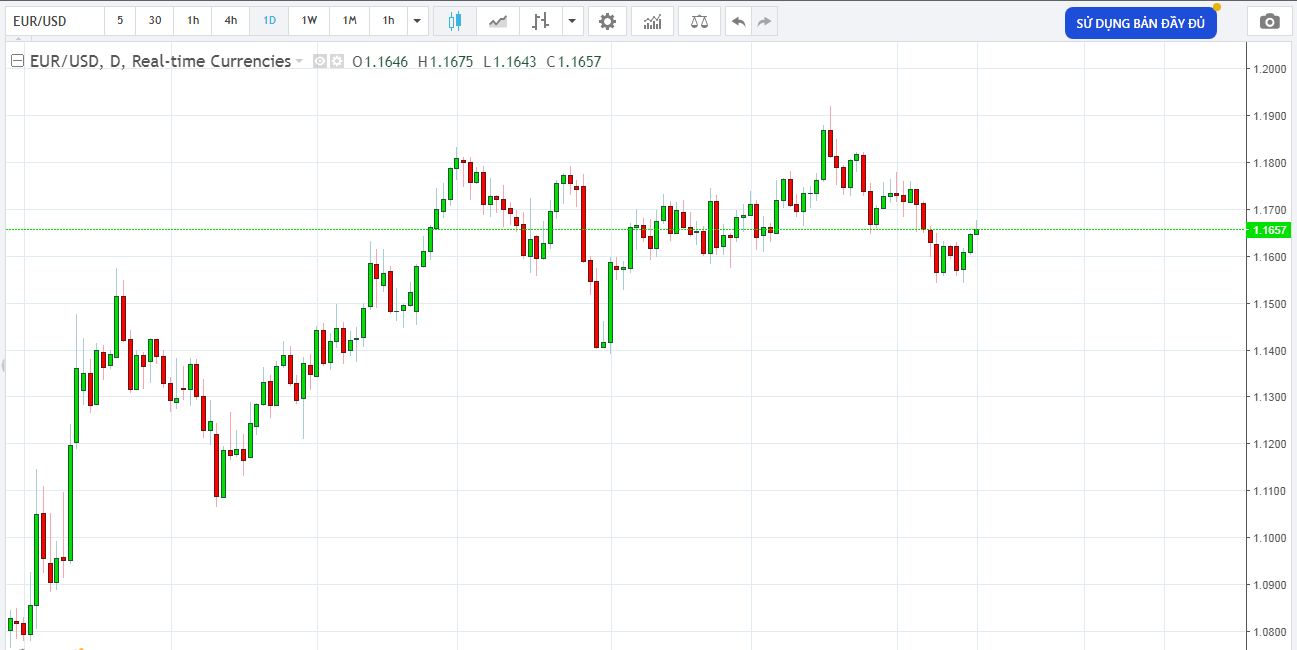
Task: Switch to the area chart style
Action: (497, 21)
